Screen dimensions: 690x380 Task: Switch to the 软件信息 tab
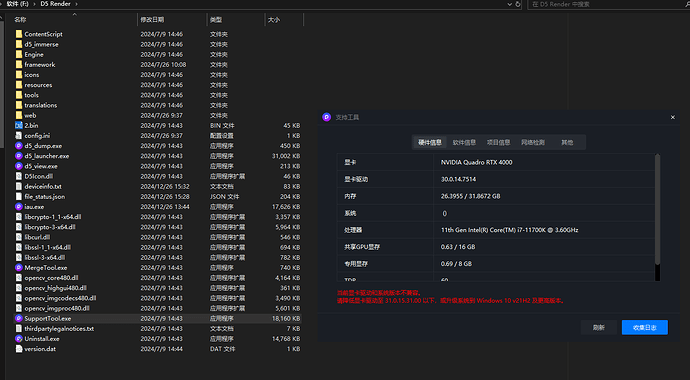(x=464, y=142)
